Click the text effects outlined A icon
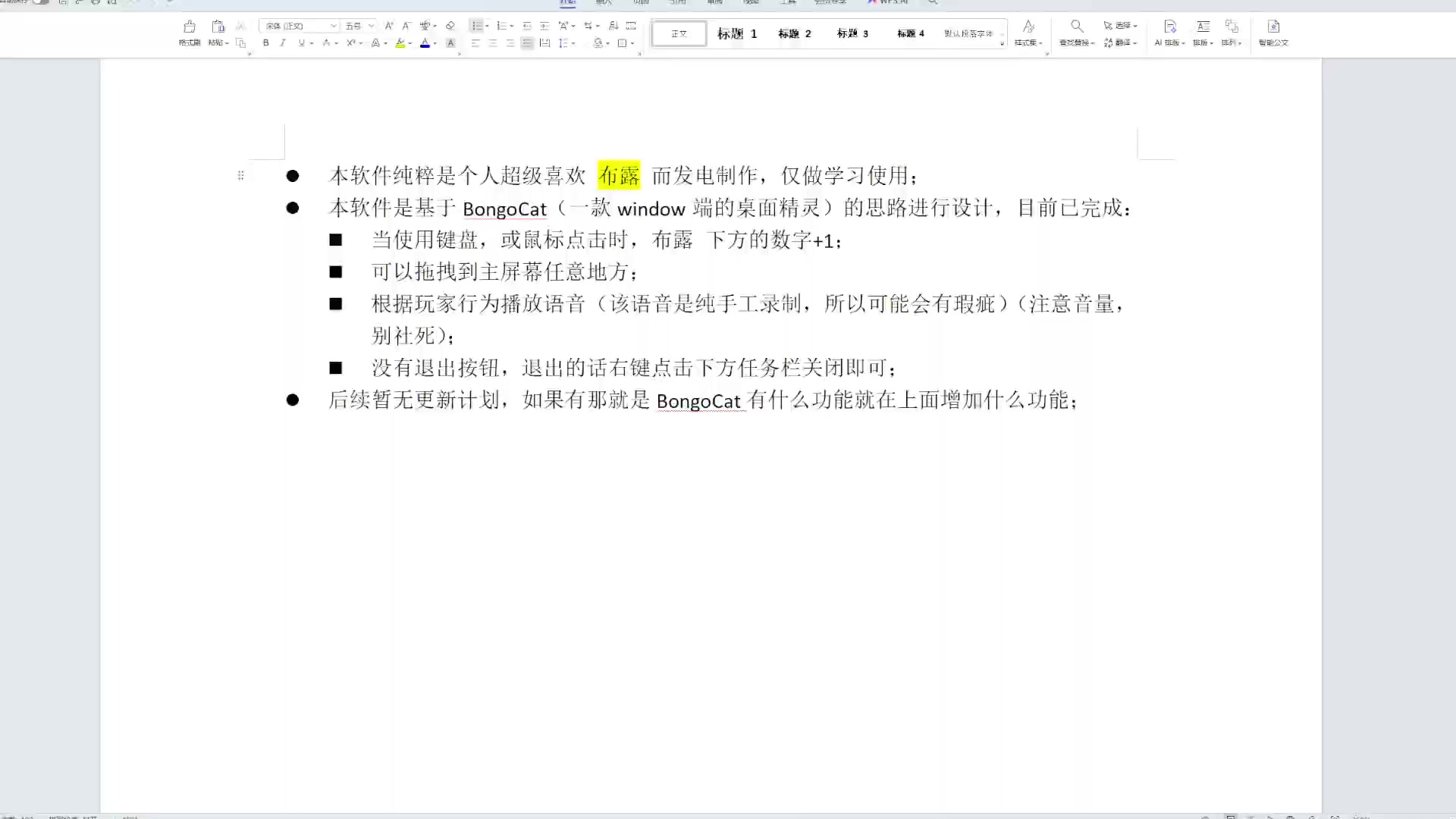The height and width of the screenshot is (819, 1456). click(375, 43)
